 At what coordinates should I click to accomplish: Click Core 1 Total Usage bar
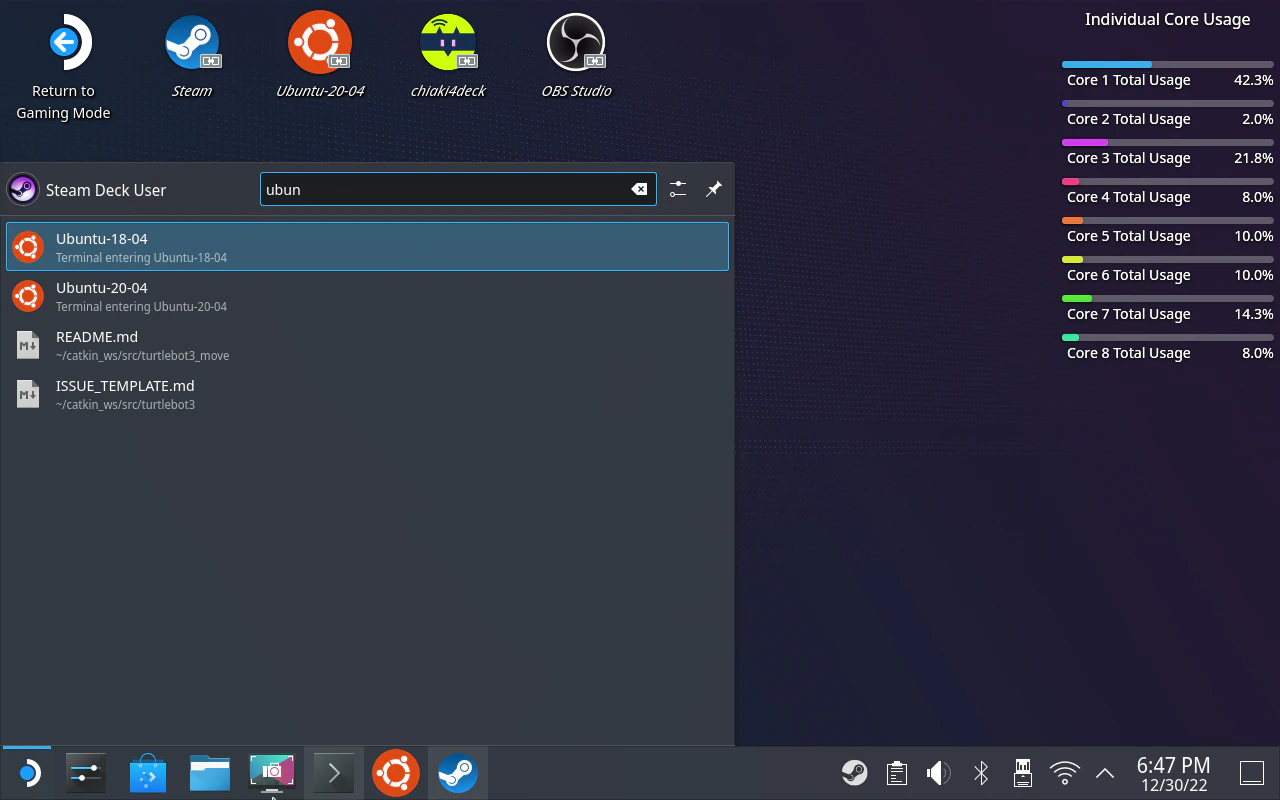1168,65
